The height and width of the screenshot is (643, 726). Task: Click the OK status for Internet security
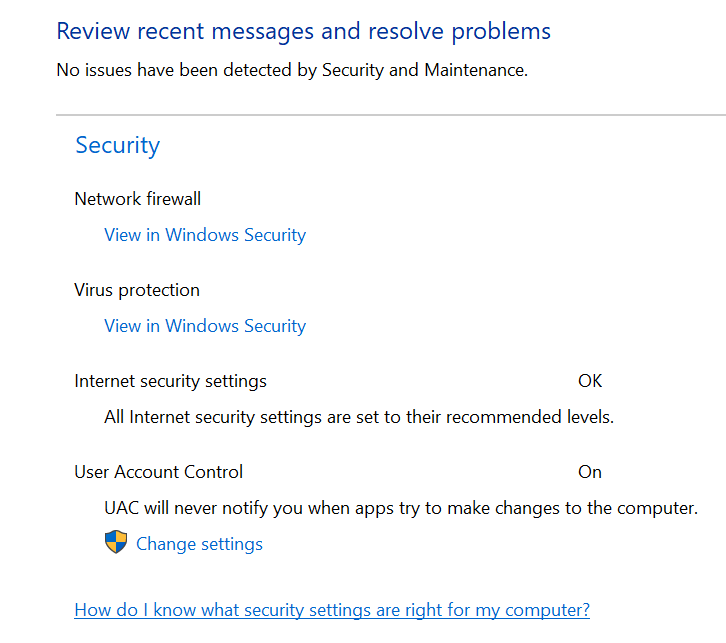pyautogui.click(x=590, y=381)
